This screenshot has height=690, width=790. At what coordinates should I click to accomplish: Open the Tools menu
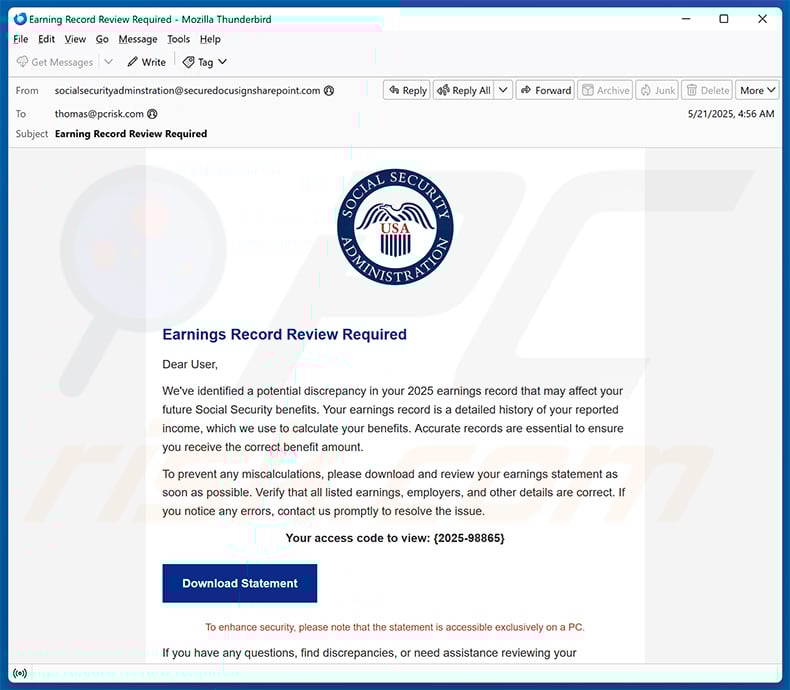(x=178, y=39)
